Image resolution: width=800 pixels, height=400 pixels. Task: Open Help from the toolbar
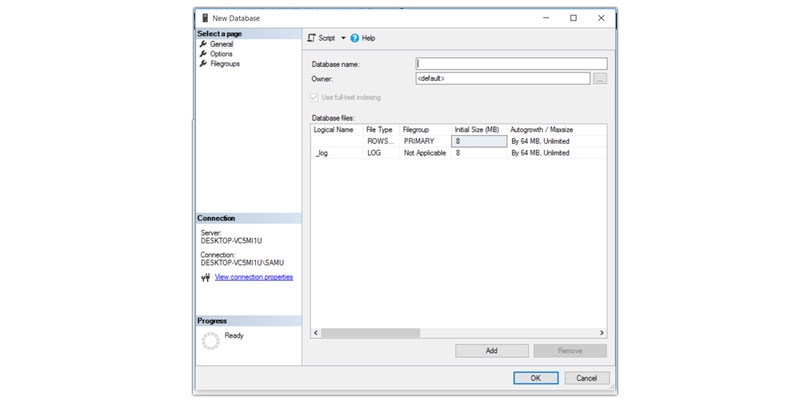363,38
